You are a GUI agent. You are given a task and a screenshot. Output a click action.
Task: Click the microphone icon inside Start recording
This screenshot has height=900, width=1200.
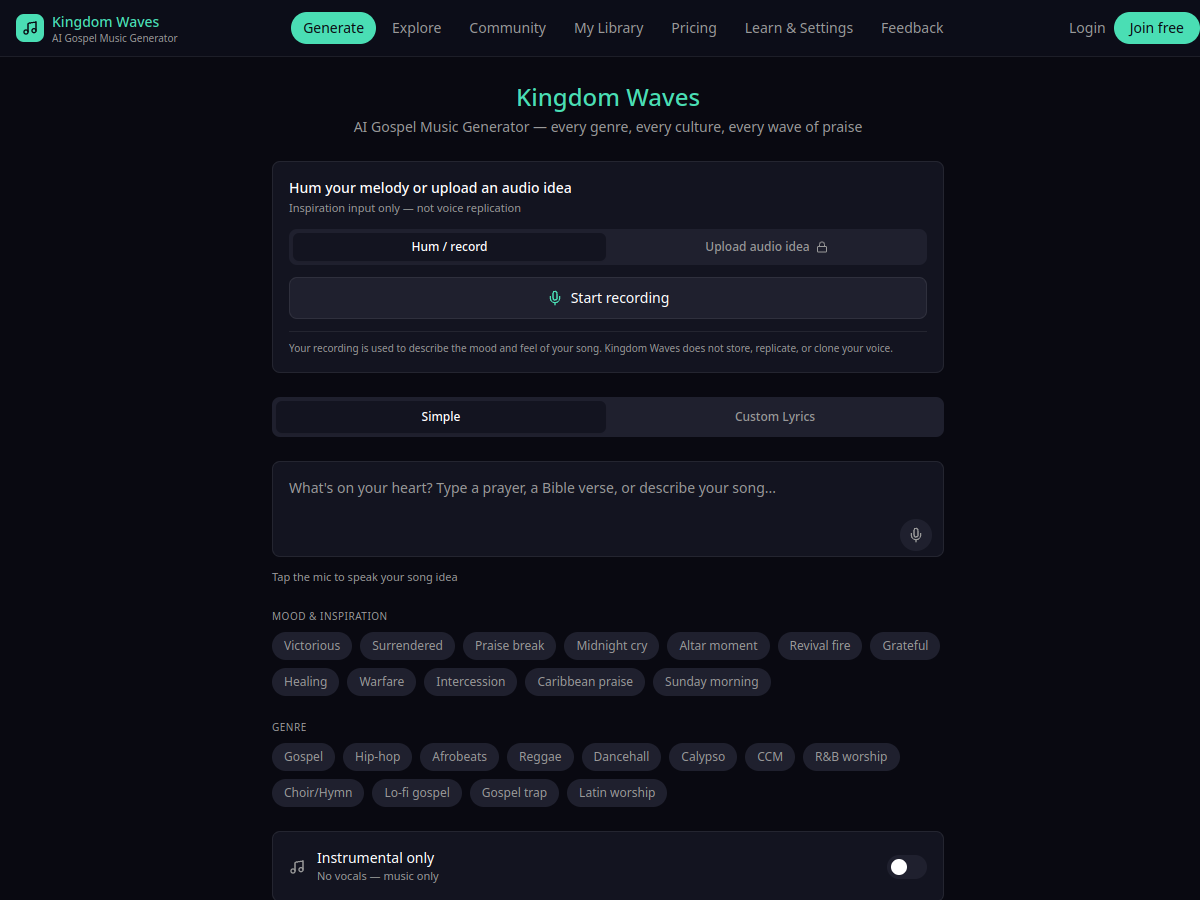[555, 297]
